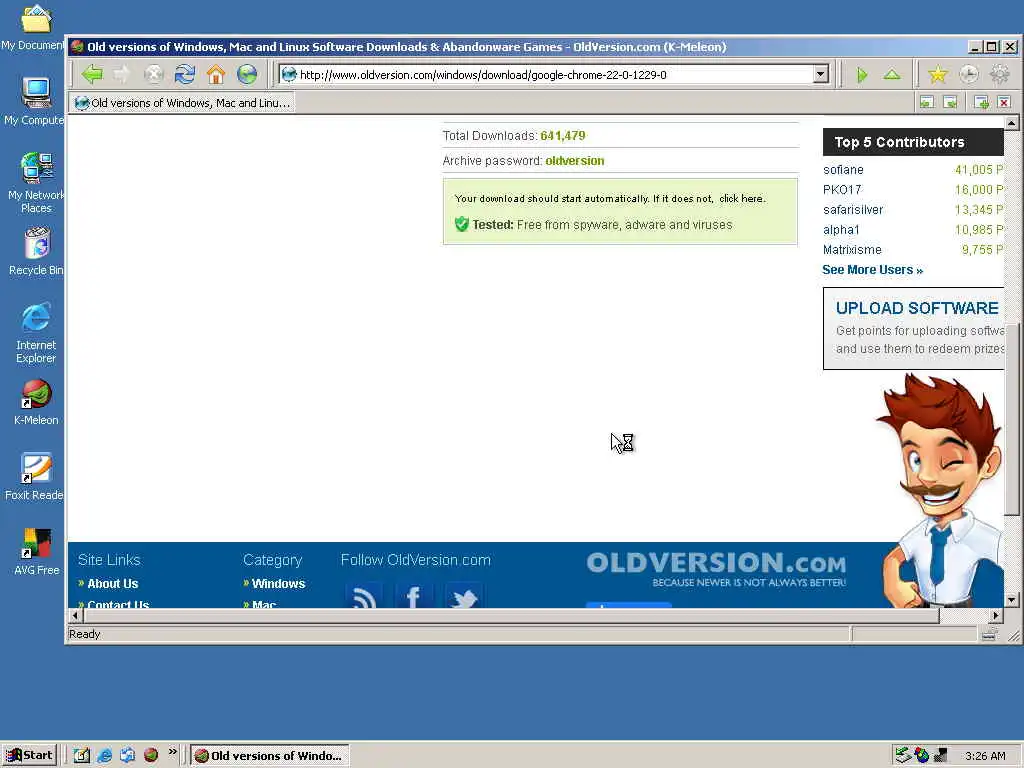Open Preferences with the gear icon
This screenshot has height=768, width=1024.
1000,74
